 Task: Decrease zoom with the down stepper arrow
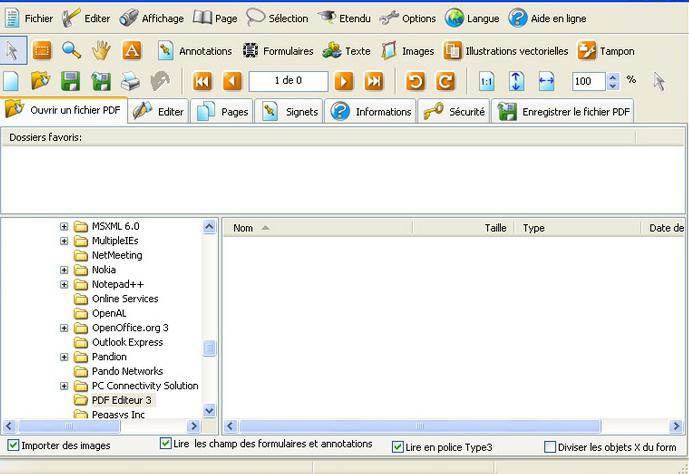[613, 86]
